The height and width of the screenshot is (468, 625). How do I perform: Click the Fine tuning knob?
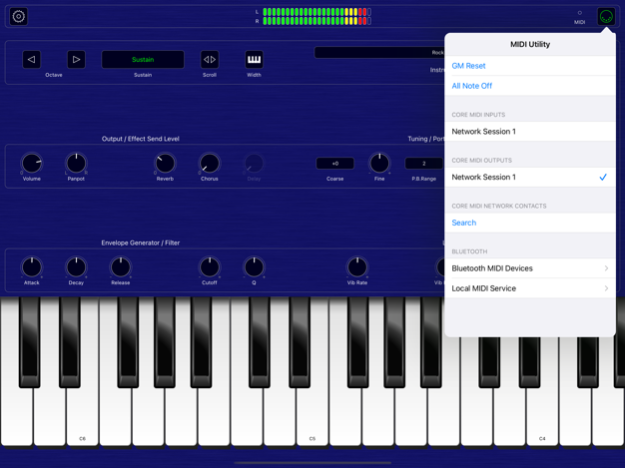tap(379, 163)
